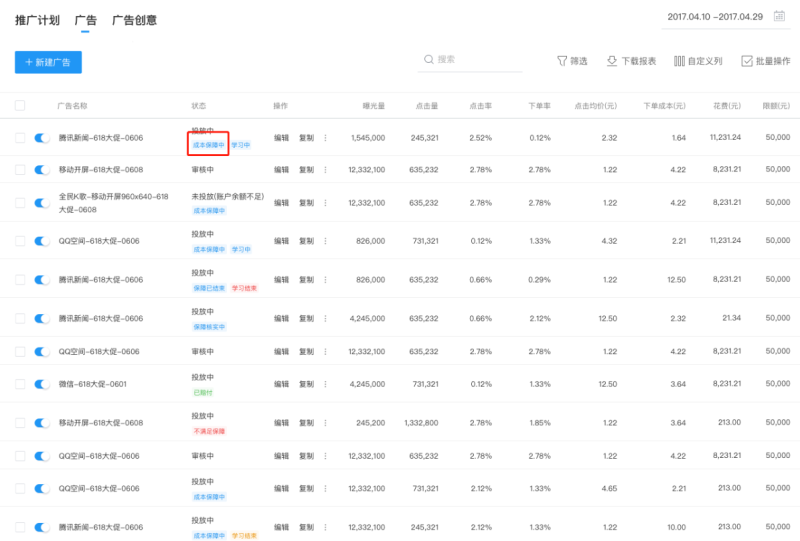Viewport: 800px width, 541px height.
Task: Click the 保障核实中 tag
Action: (209, 327)
